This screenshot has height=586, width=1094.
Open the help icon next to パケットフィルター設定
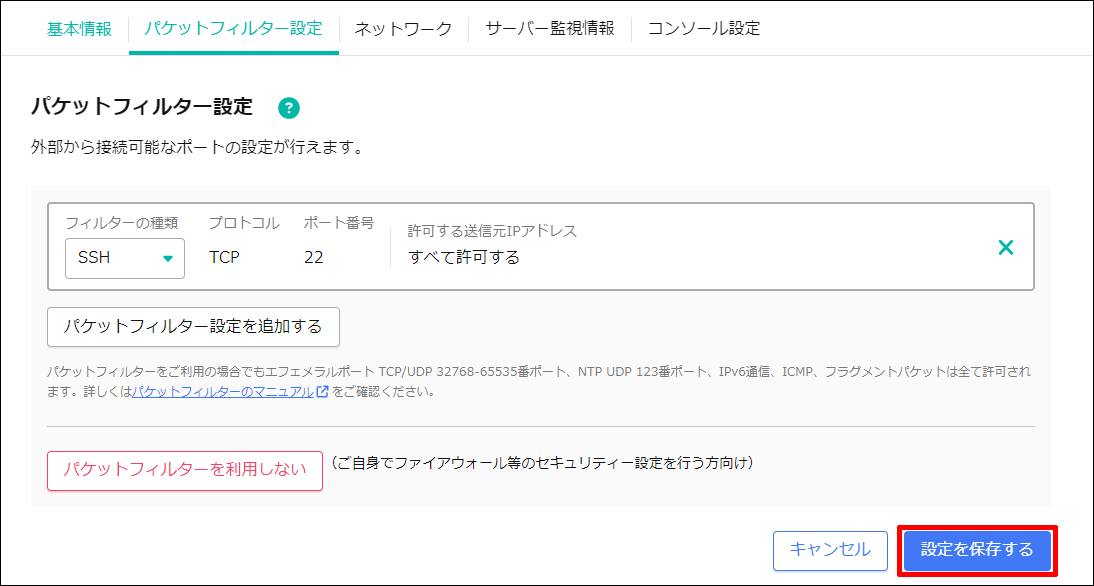coord(290,107)
